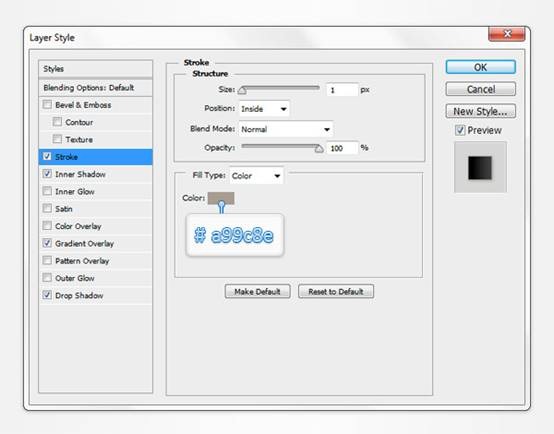Turn on the Outer Glow effect checkbox
The width and height of the screenshot is (554, 434).
[47, 278]
